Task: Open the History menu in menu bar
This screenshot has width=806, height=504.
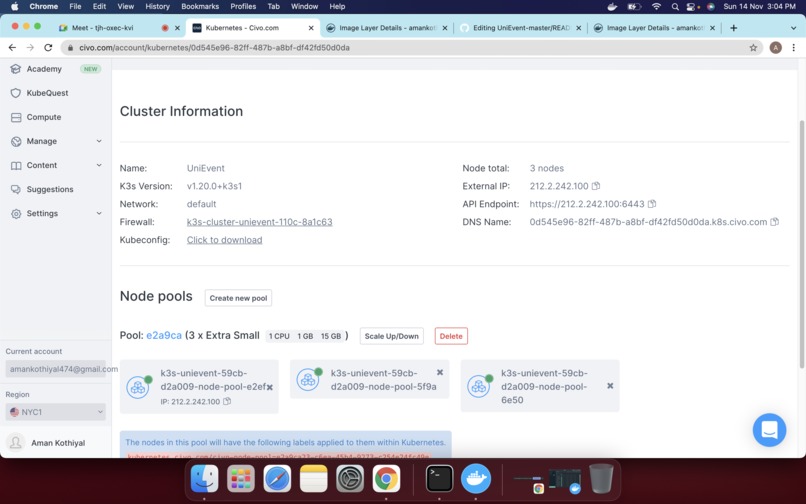Action: 157,6
